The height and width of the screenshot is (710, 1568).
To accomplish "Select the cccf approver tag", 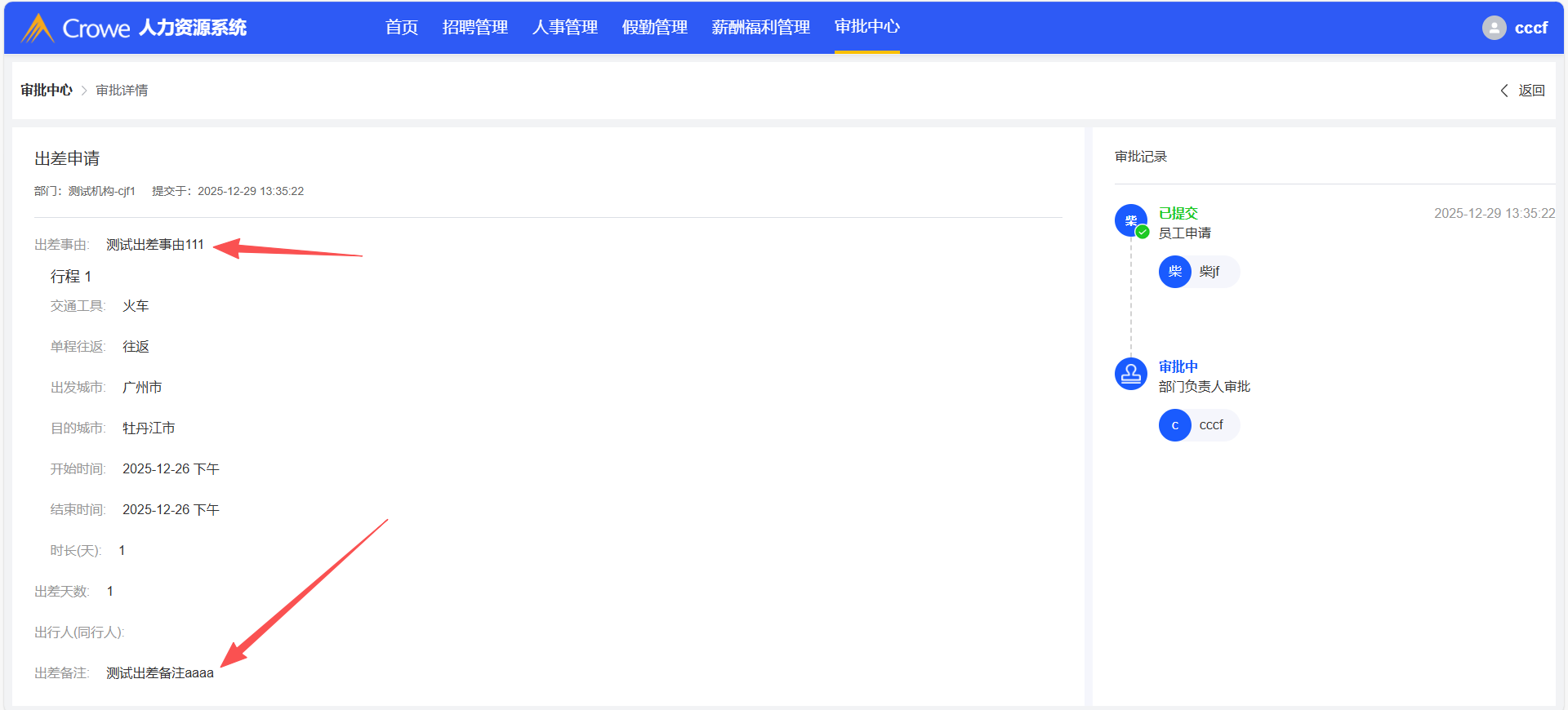I will (x=1199, y=425).
